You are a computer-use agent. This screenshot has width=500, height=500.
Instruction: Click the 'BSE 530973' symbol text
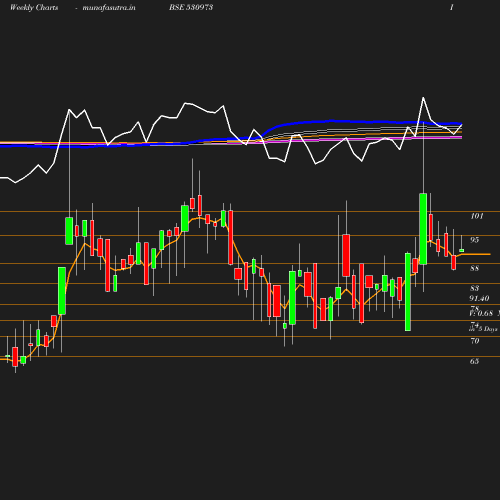(x=191, y=7)
